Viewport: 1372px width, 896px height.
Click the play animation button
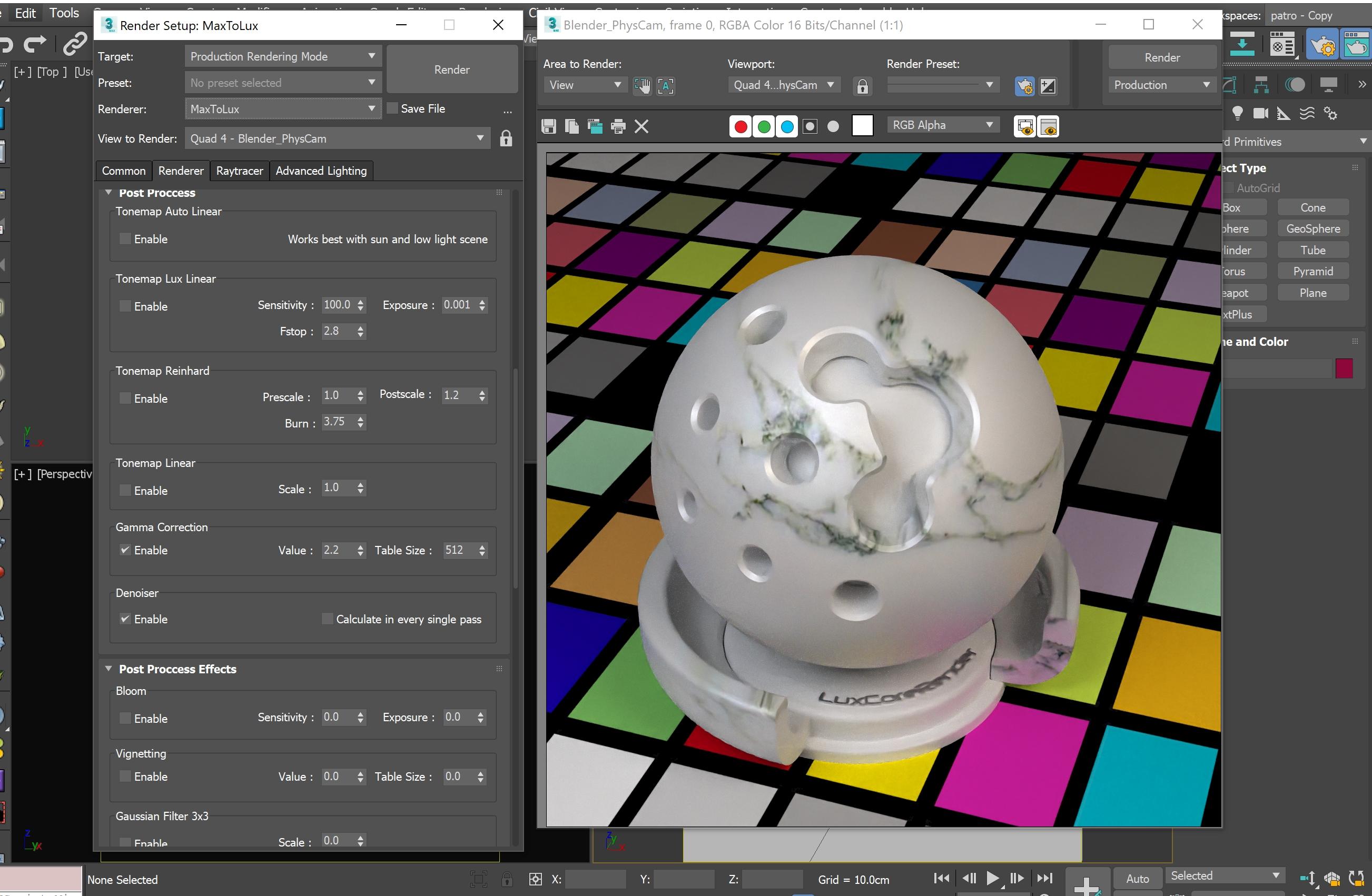pyautogui.click(x=992, y=878)
